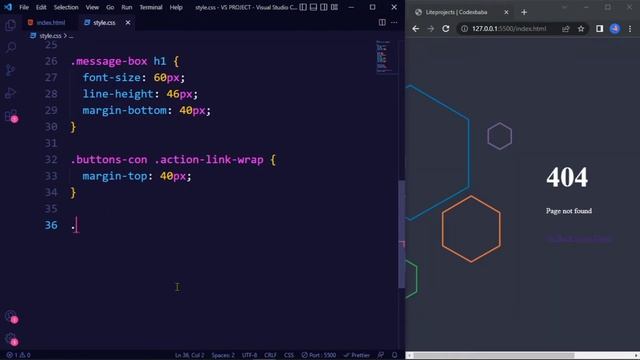640x360 pixels.
Task: Open editor More Actions ellipsis
Action: pos(394,22)
